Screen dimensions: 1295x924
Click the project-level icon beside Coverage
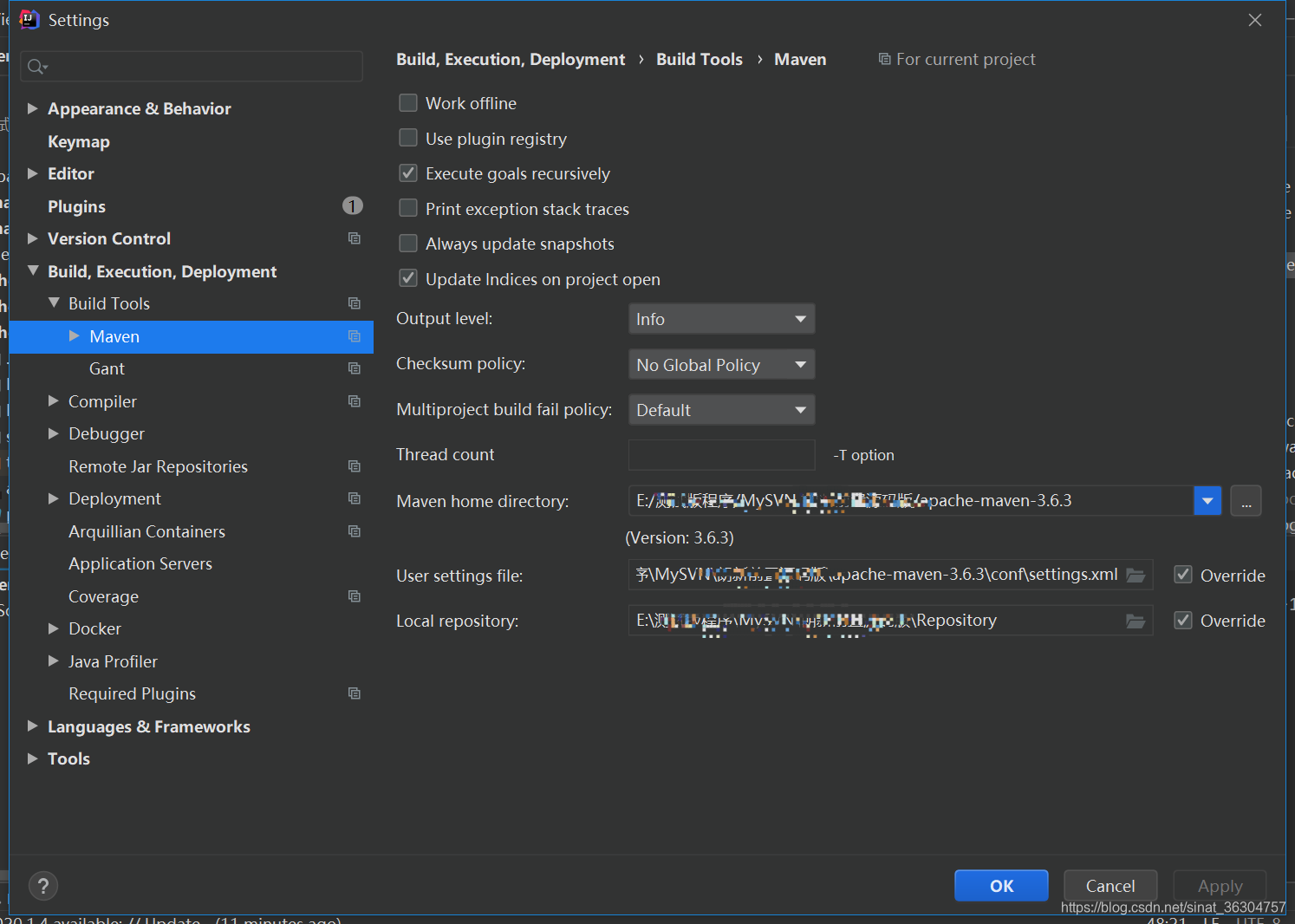[355, 596]
